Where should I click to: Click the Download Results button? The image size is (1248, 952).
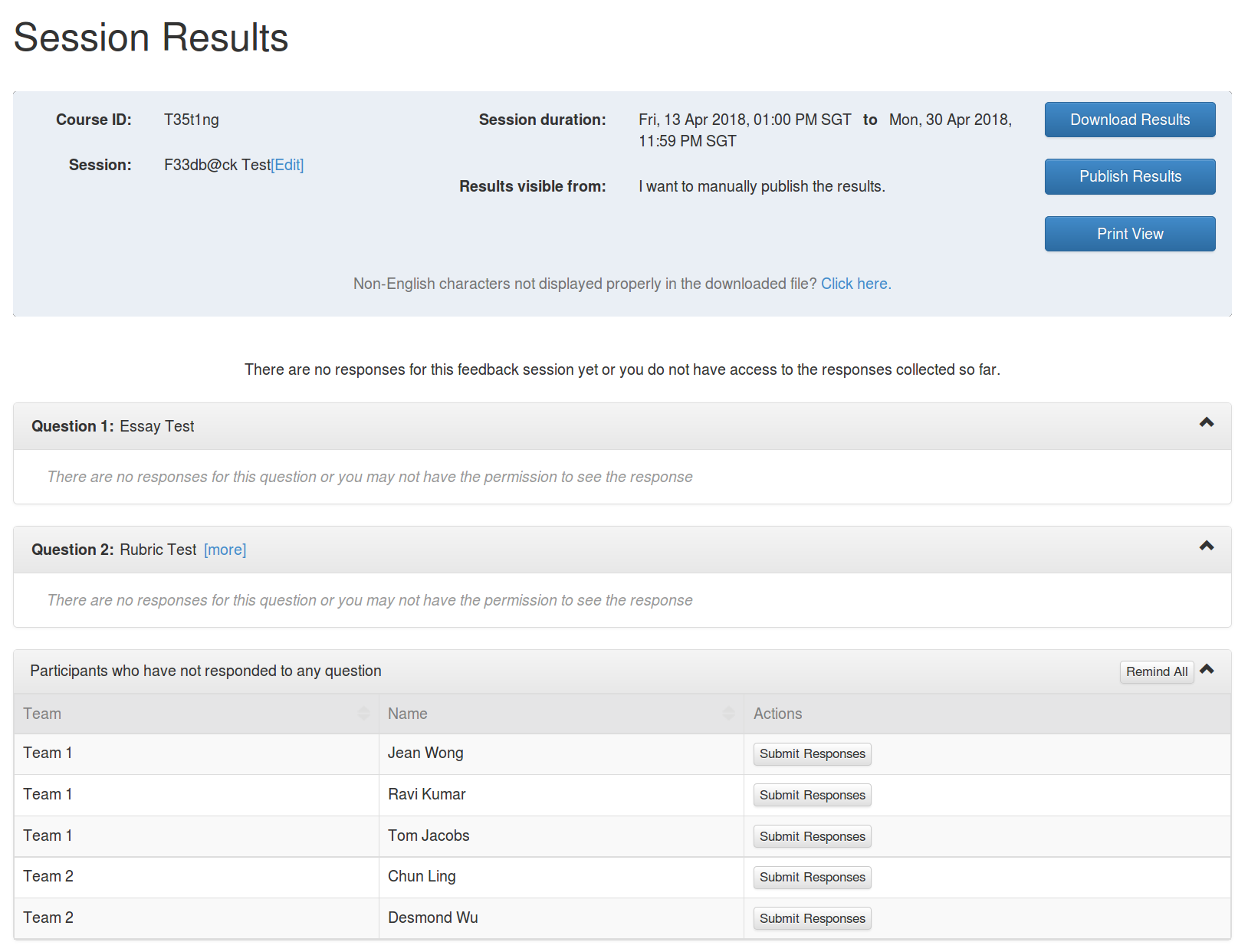(1130, 120)
